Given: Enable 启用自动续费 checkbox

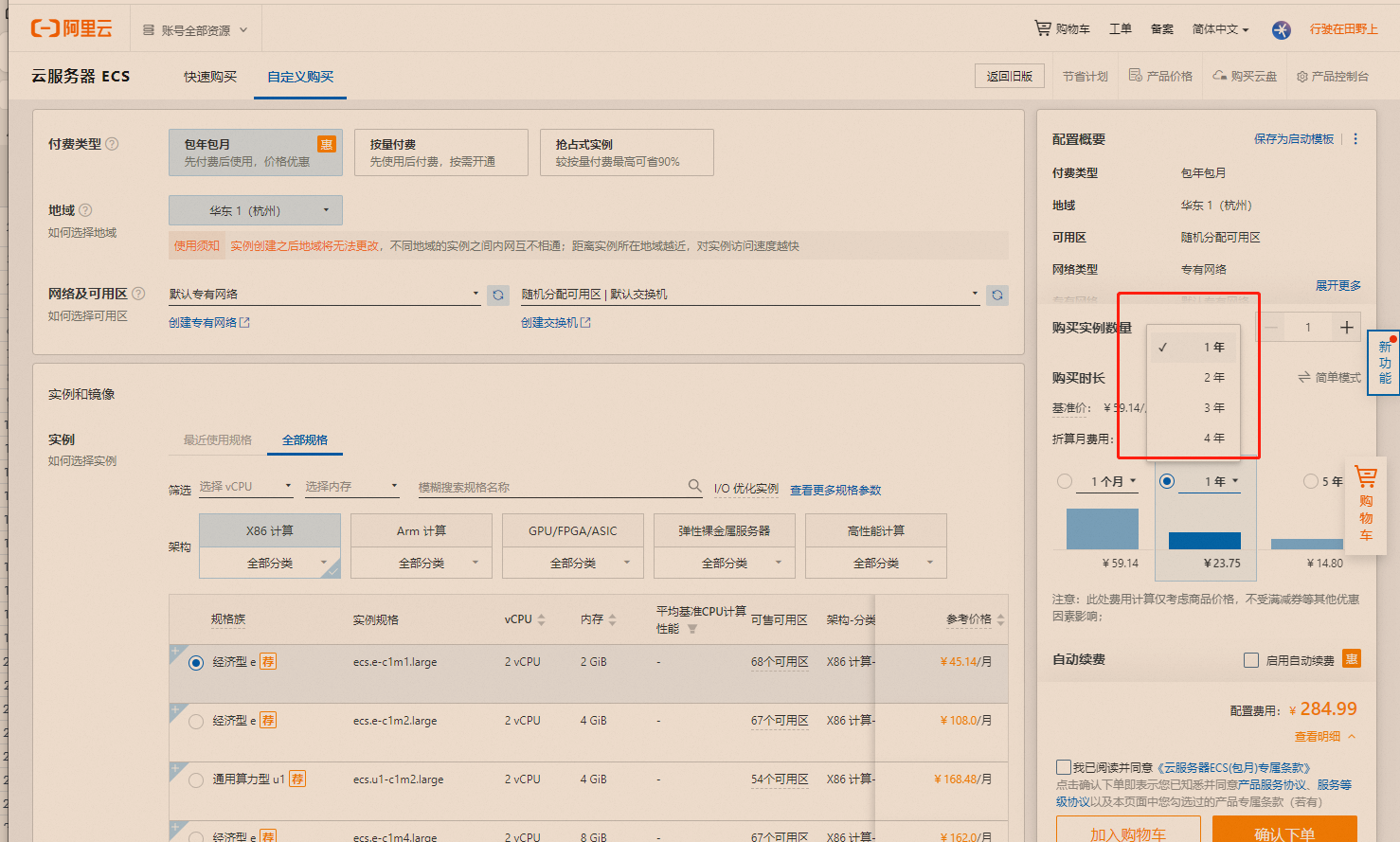Looking at the screenshot, I should (1251, 660).
